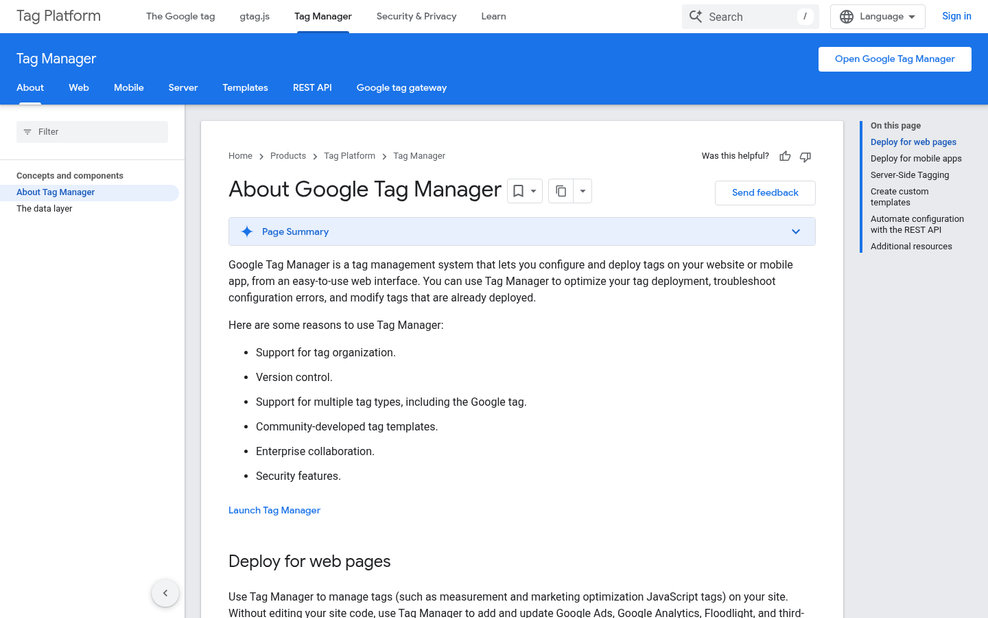
Task: Click the 'Was this helpful?' text
Action: pyautogui.click(x=735, y=156)
